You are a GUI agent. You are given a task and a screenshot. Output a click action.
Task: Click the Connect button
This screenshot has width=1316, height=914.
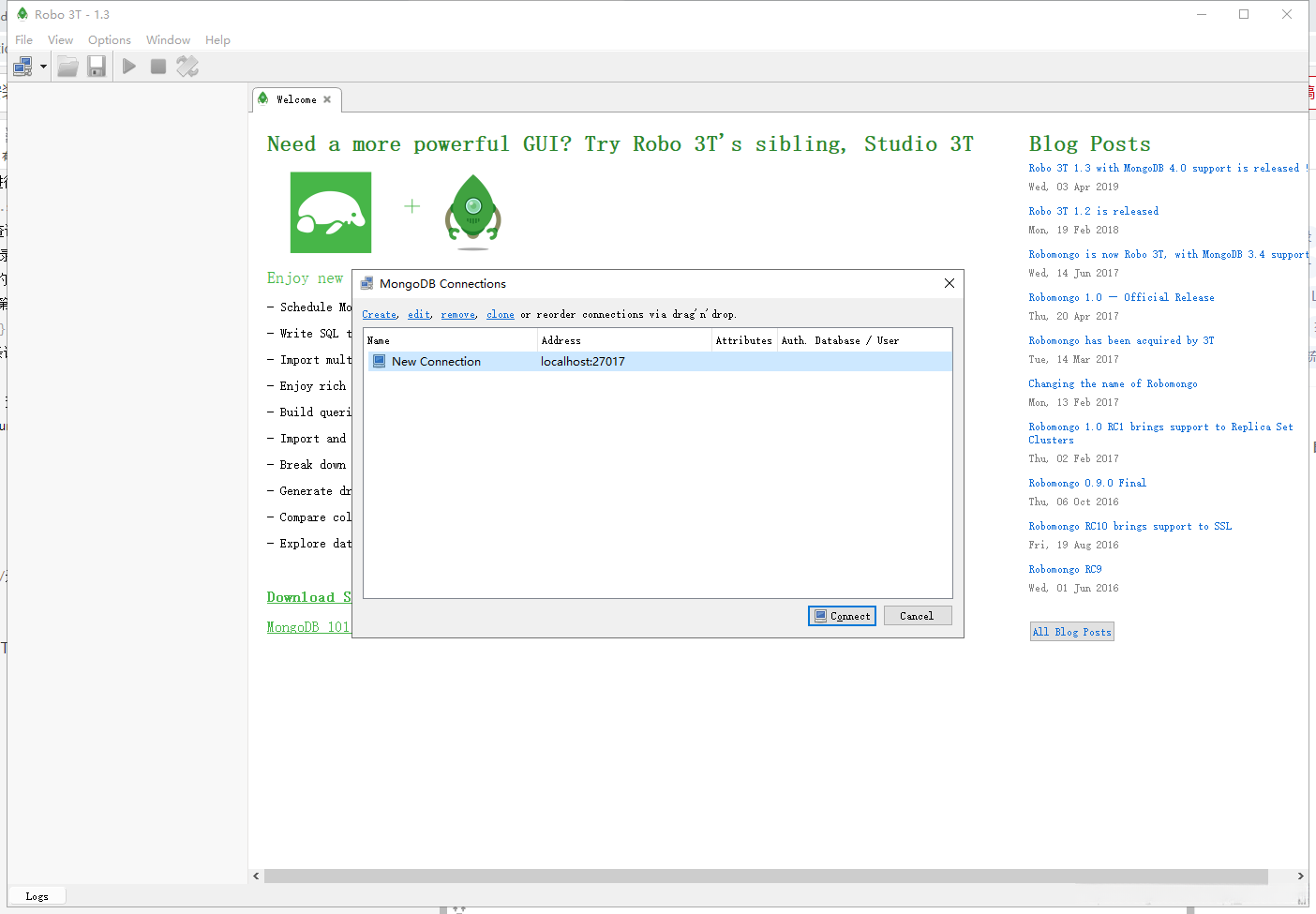click(842, 616)
